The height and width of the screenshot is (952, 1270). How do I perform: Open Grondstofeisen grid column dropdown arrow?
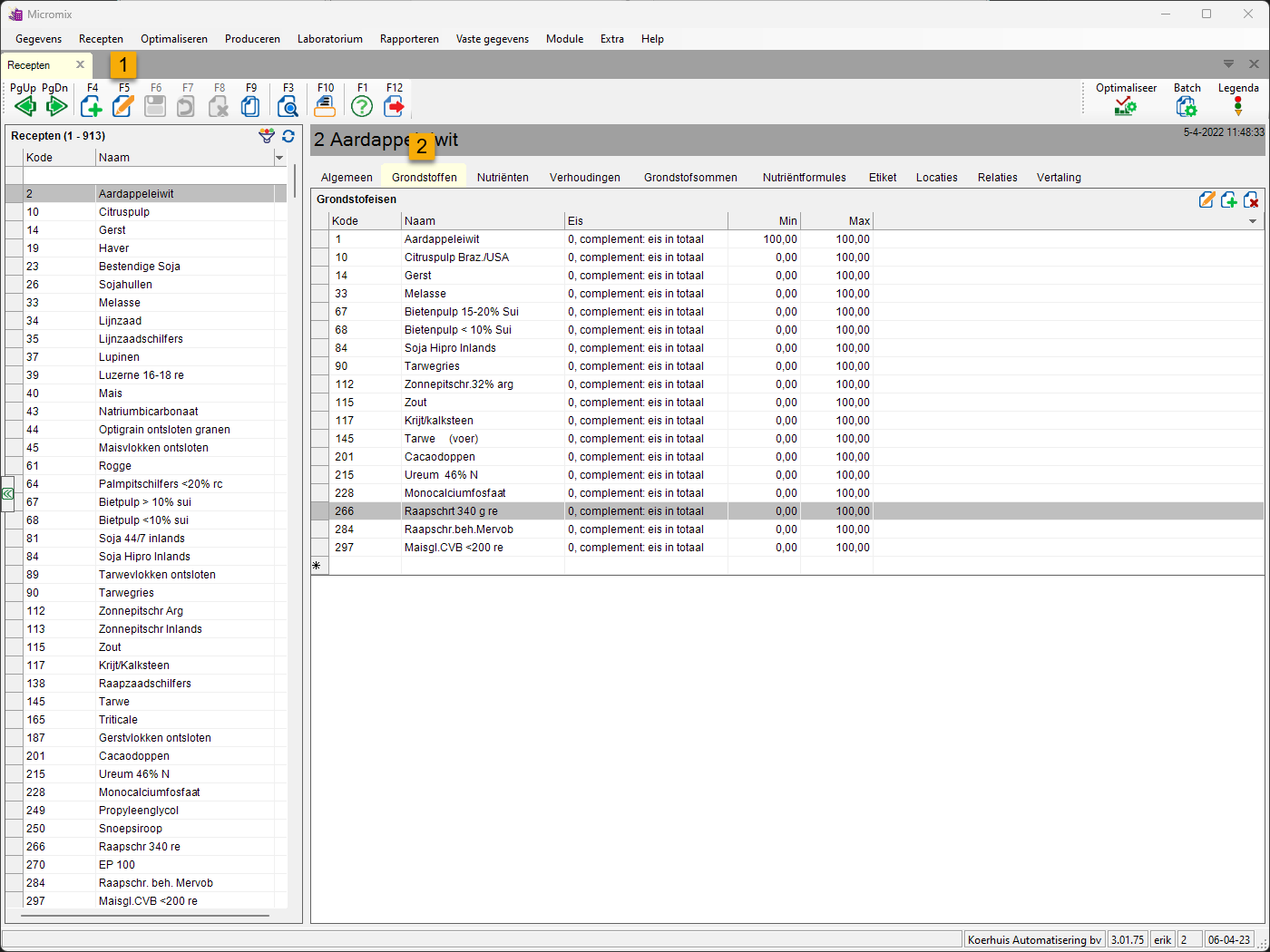1253,221
